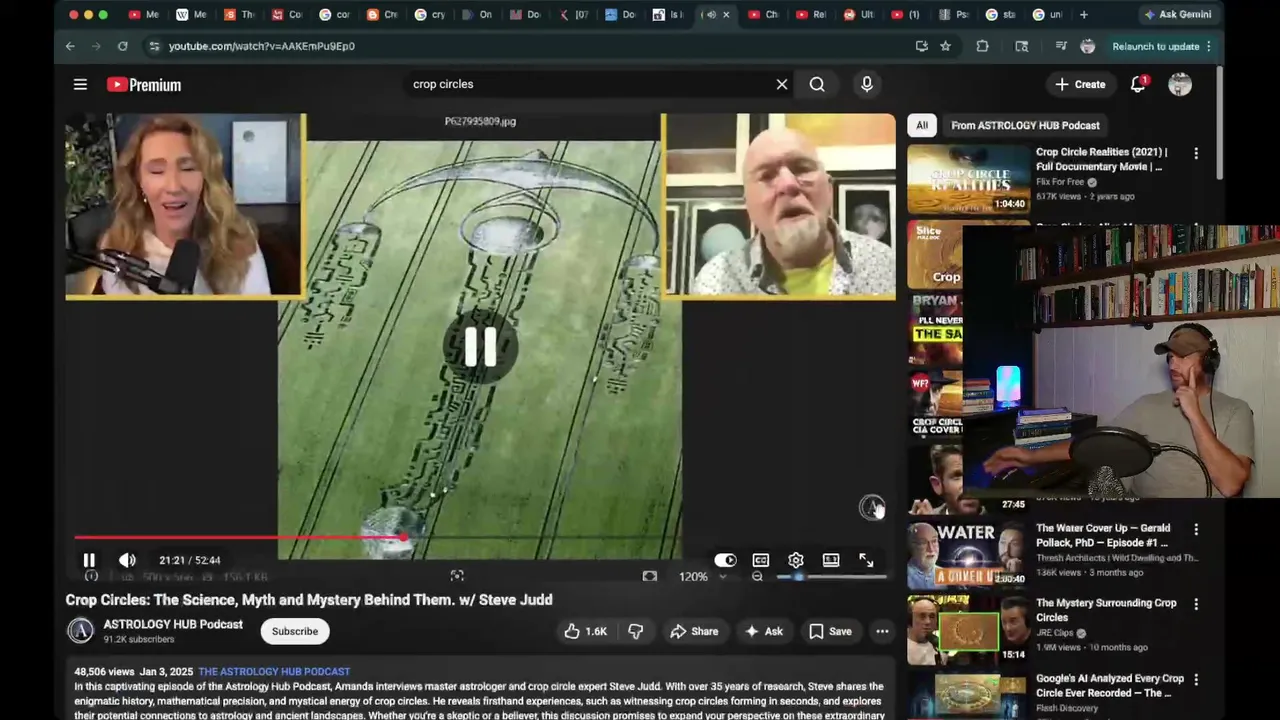
Task: Enter full screen mode
Action: tap(866, 561)
